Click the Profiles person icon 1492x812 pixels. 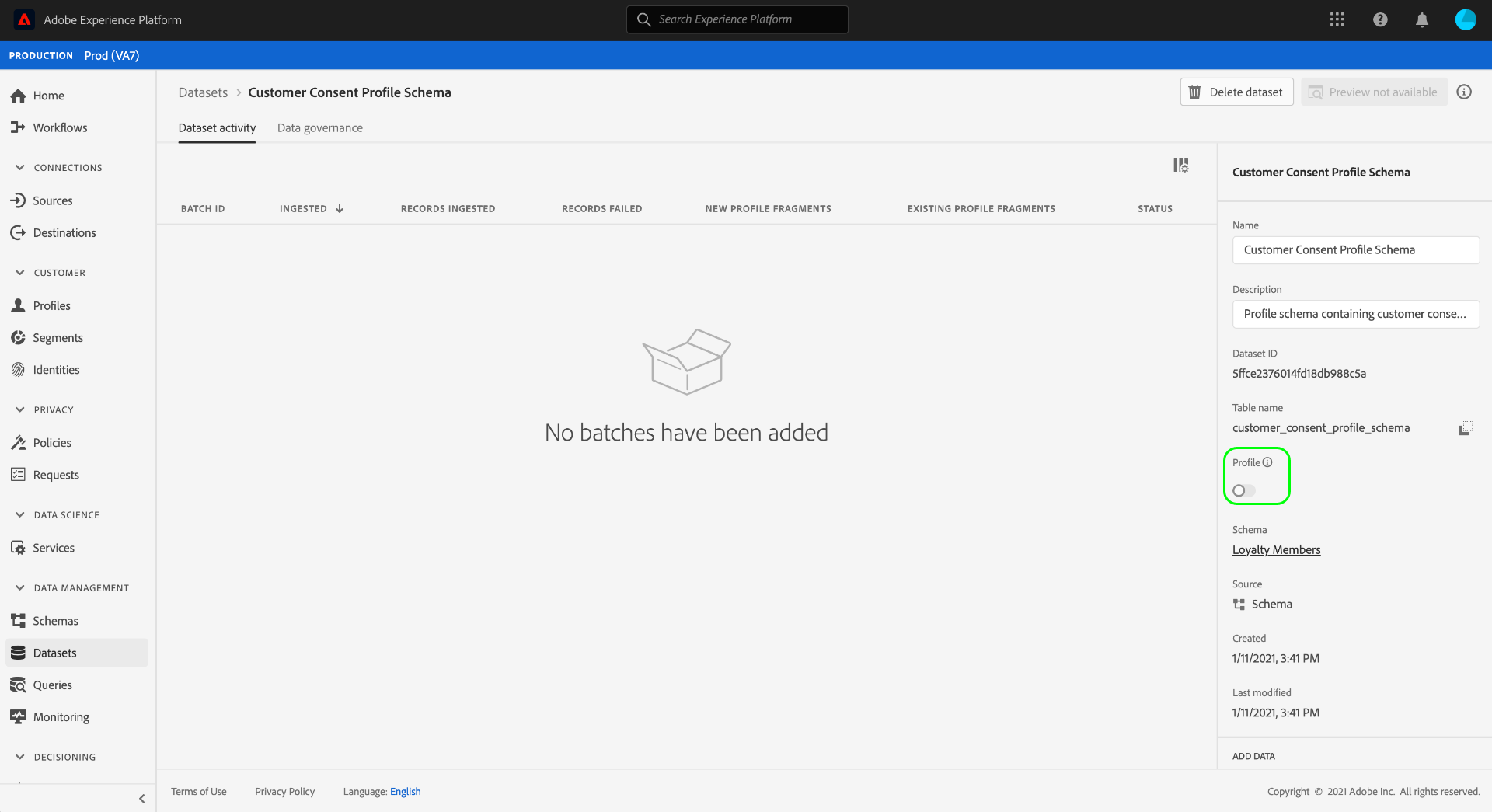[19, 305]
